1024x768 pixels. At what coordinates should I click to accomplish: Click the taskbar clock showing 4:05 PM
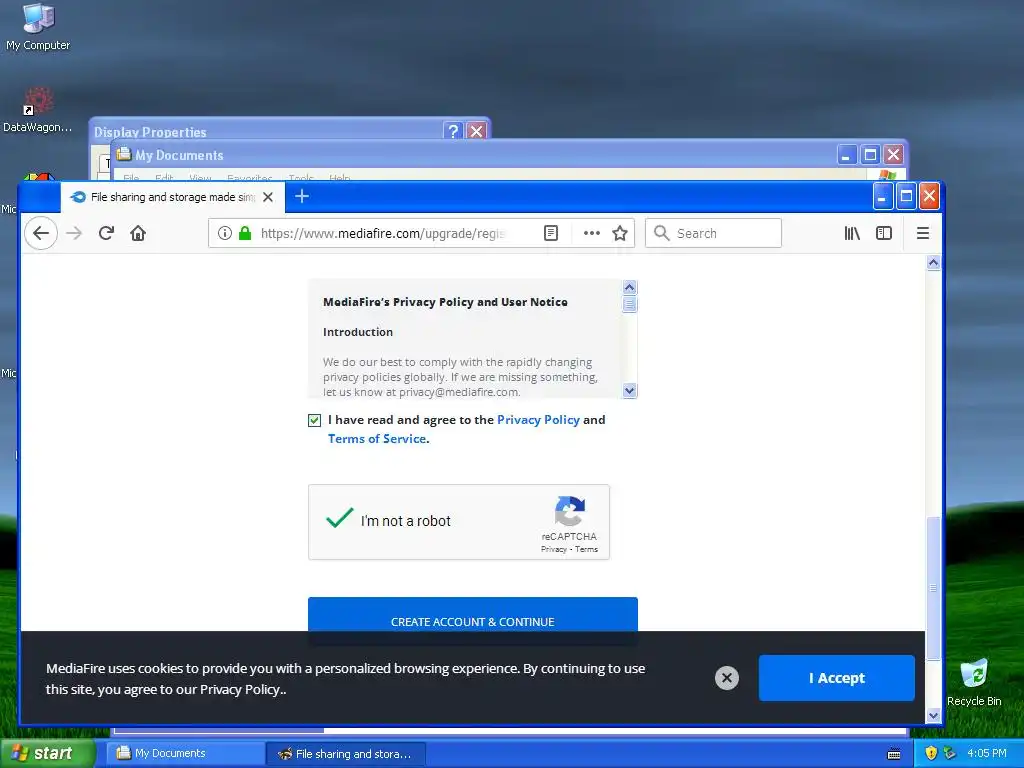tap(987, 753)
